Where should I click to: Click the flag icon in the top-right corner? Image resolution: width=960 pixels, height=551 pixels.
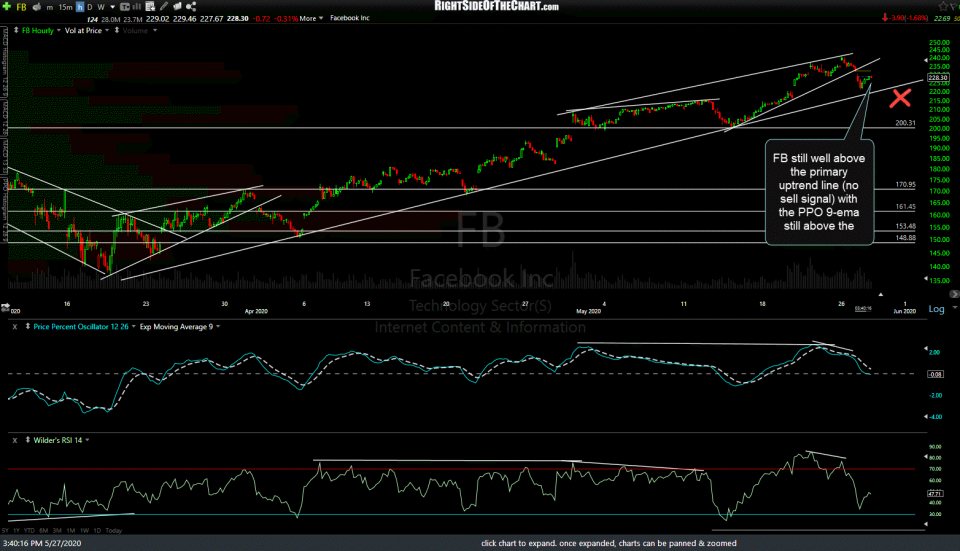[x=954, y=6]
